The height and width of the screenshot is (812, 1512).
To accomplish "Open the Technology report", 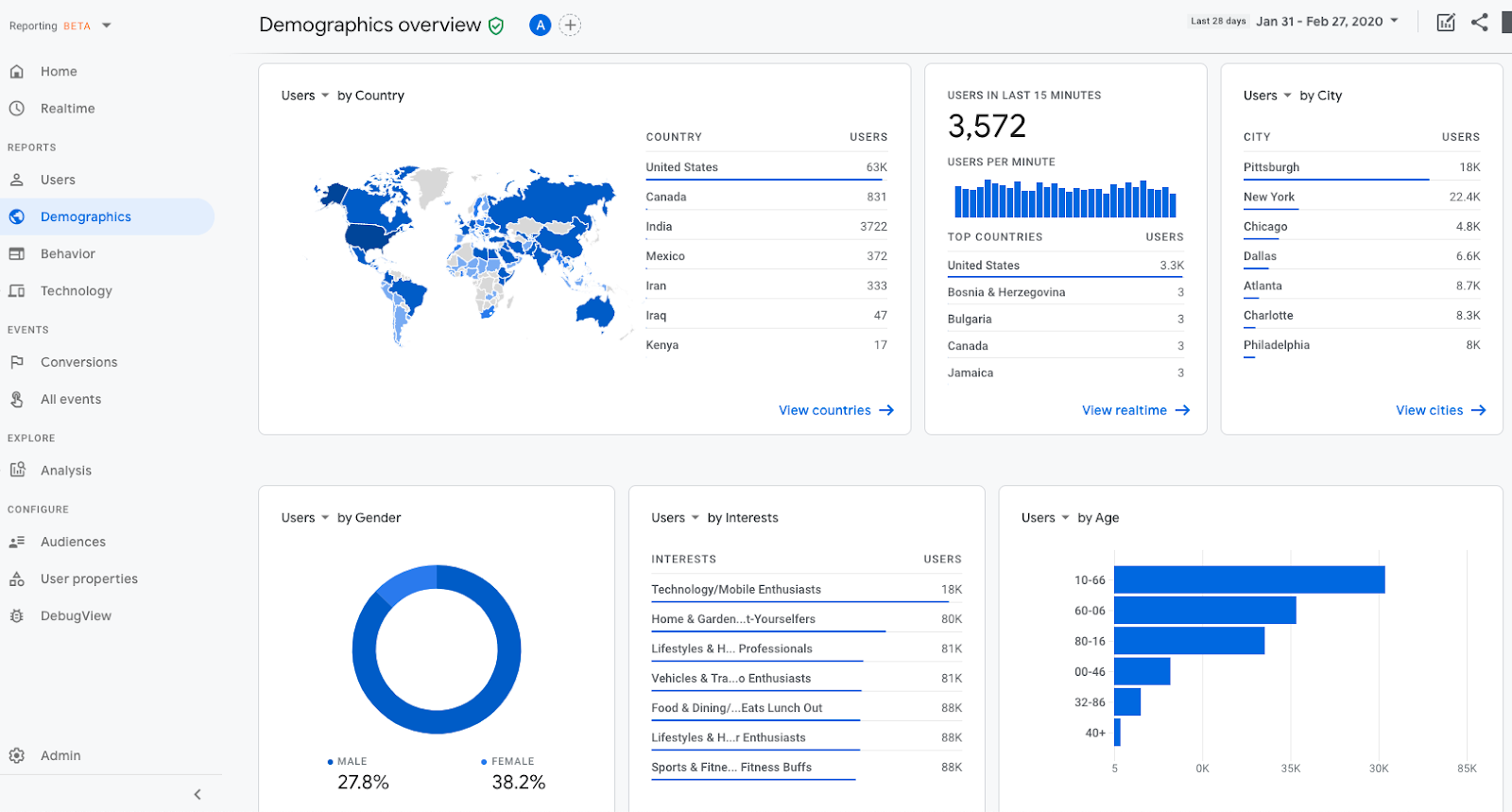I will pyautogui.click(x=77, y=291).
